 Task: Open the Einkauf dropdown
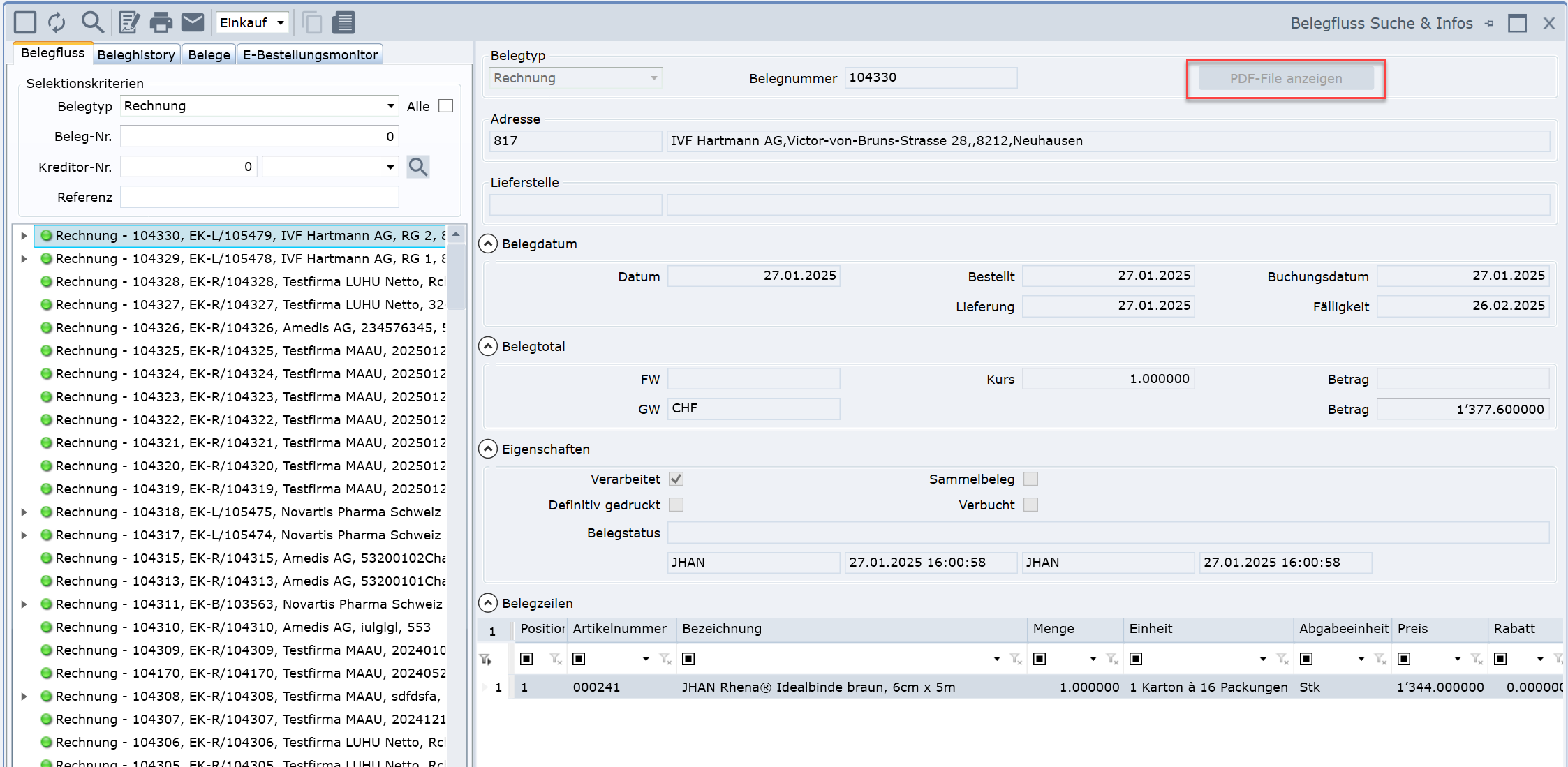[x=252, y=22]
